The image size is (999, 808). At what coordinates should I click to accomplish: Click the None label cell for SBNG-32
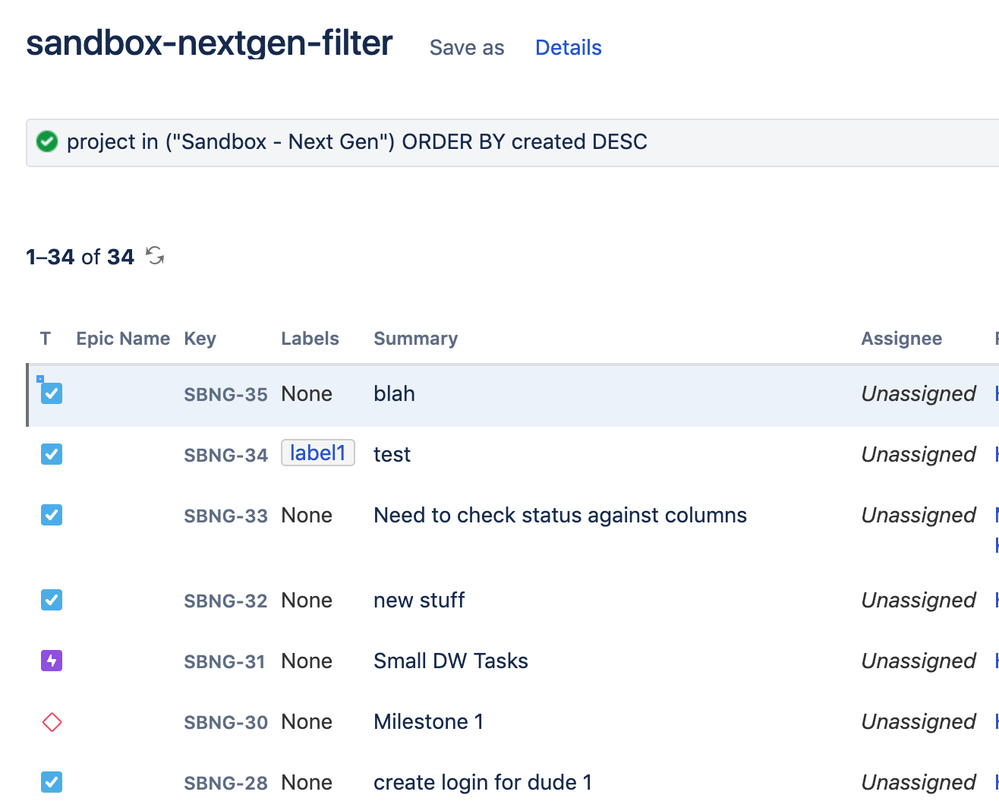pyautogui.click(x=307, y=600)
